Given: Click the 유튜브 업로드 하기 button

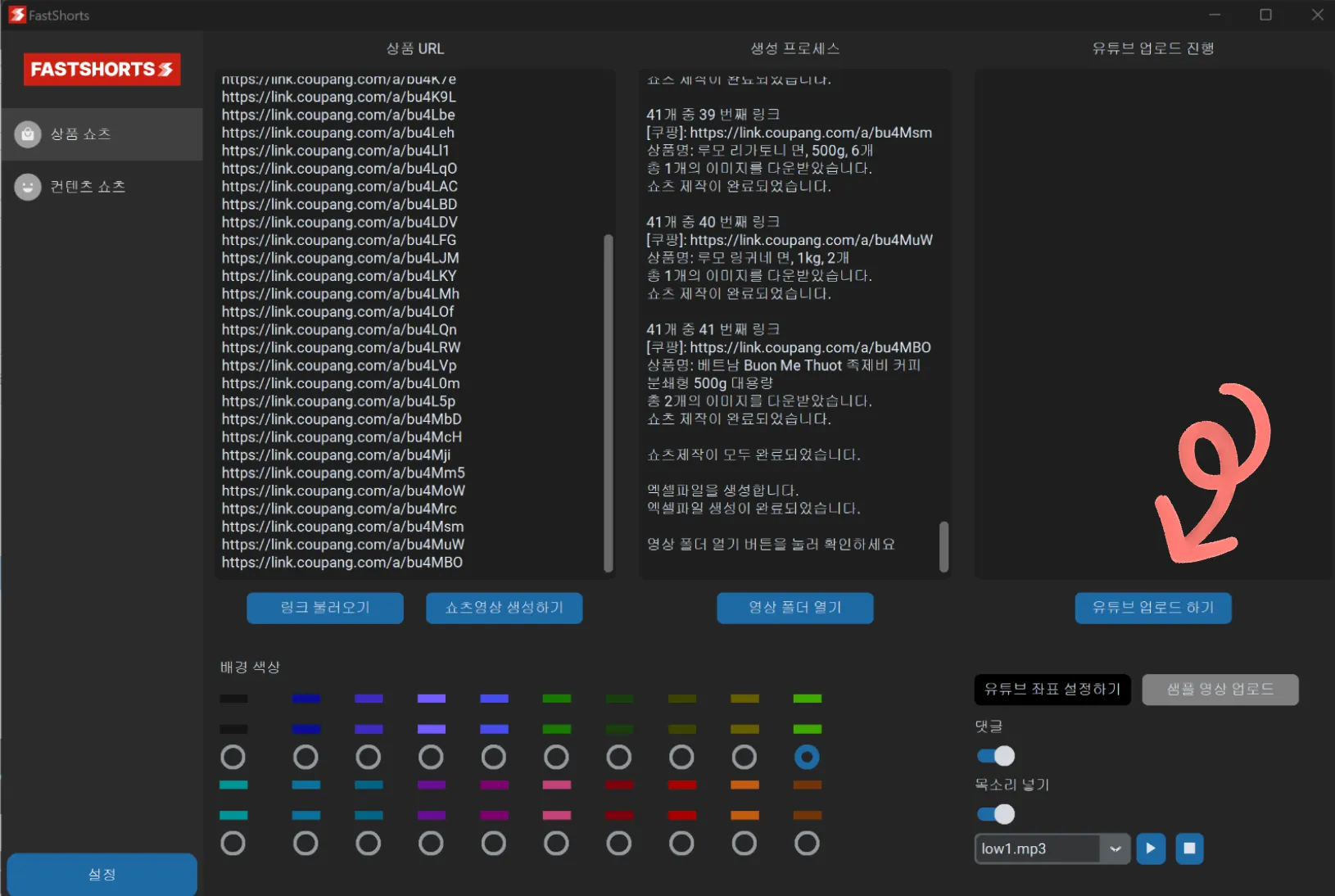Looking at the screenshot, I should [x=1153, y=608].
